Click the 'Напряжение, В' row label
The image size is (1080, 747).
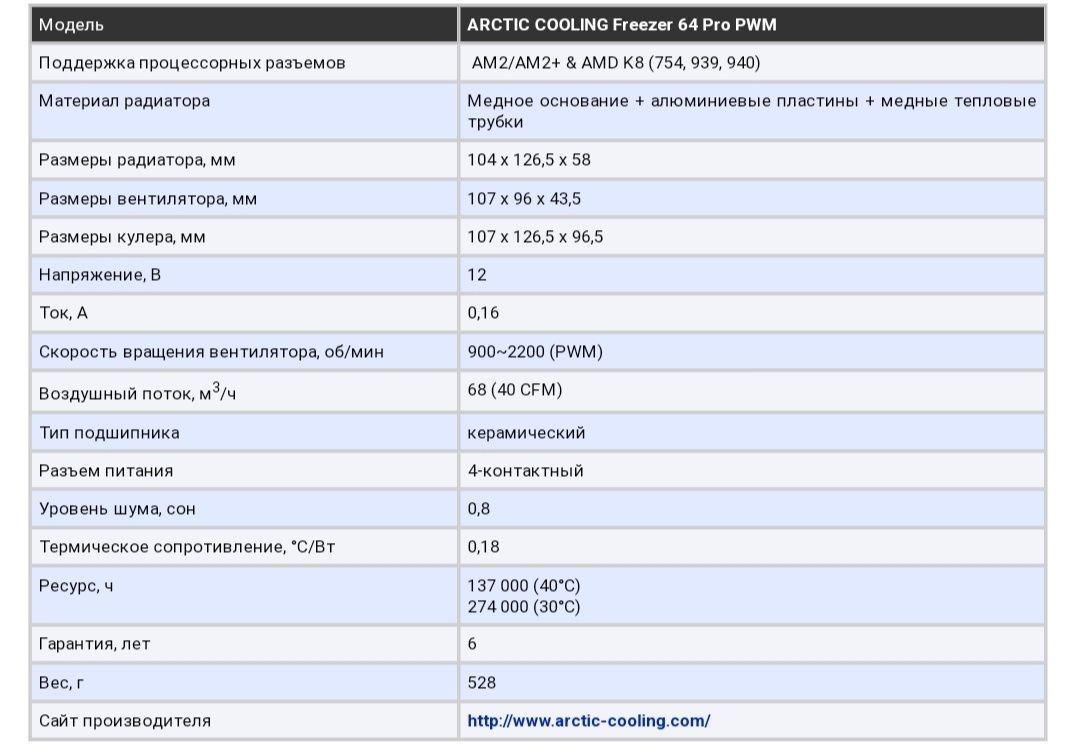(x=99, y=275)
